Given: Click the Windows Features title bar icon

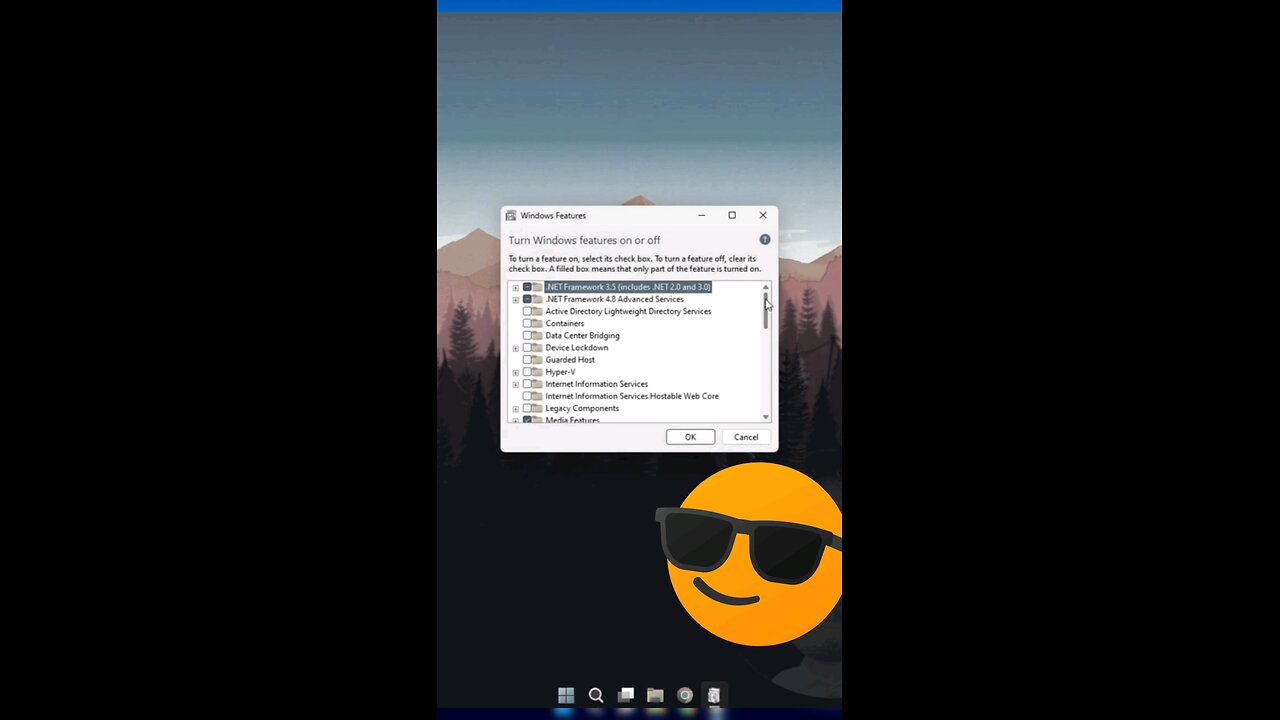Looking at the screenshot, I should pos(511,215).
